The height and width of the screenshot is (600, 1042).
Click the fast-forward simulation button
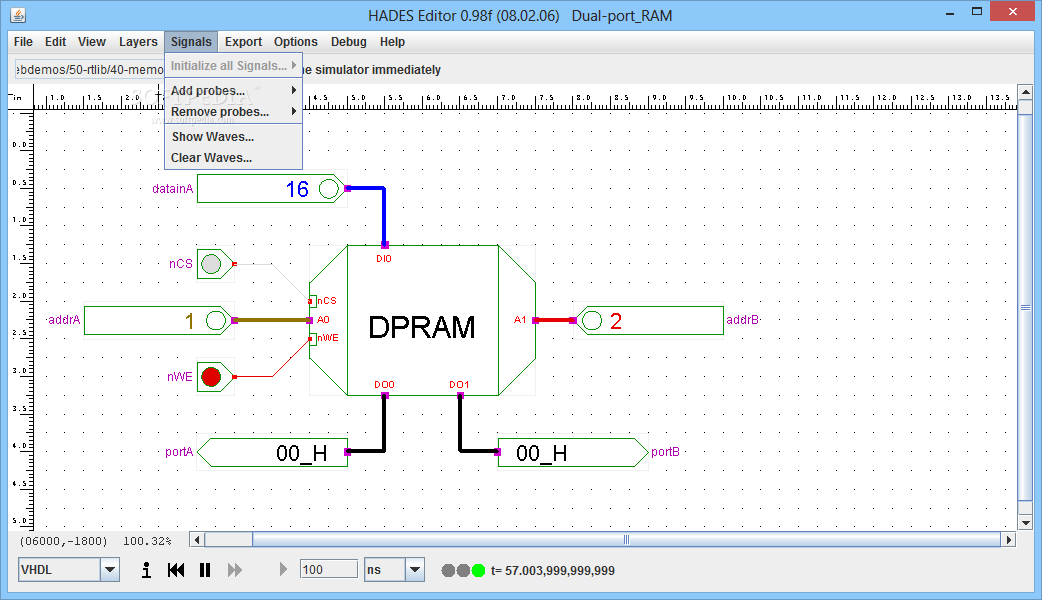(x=235, y=570)
